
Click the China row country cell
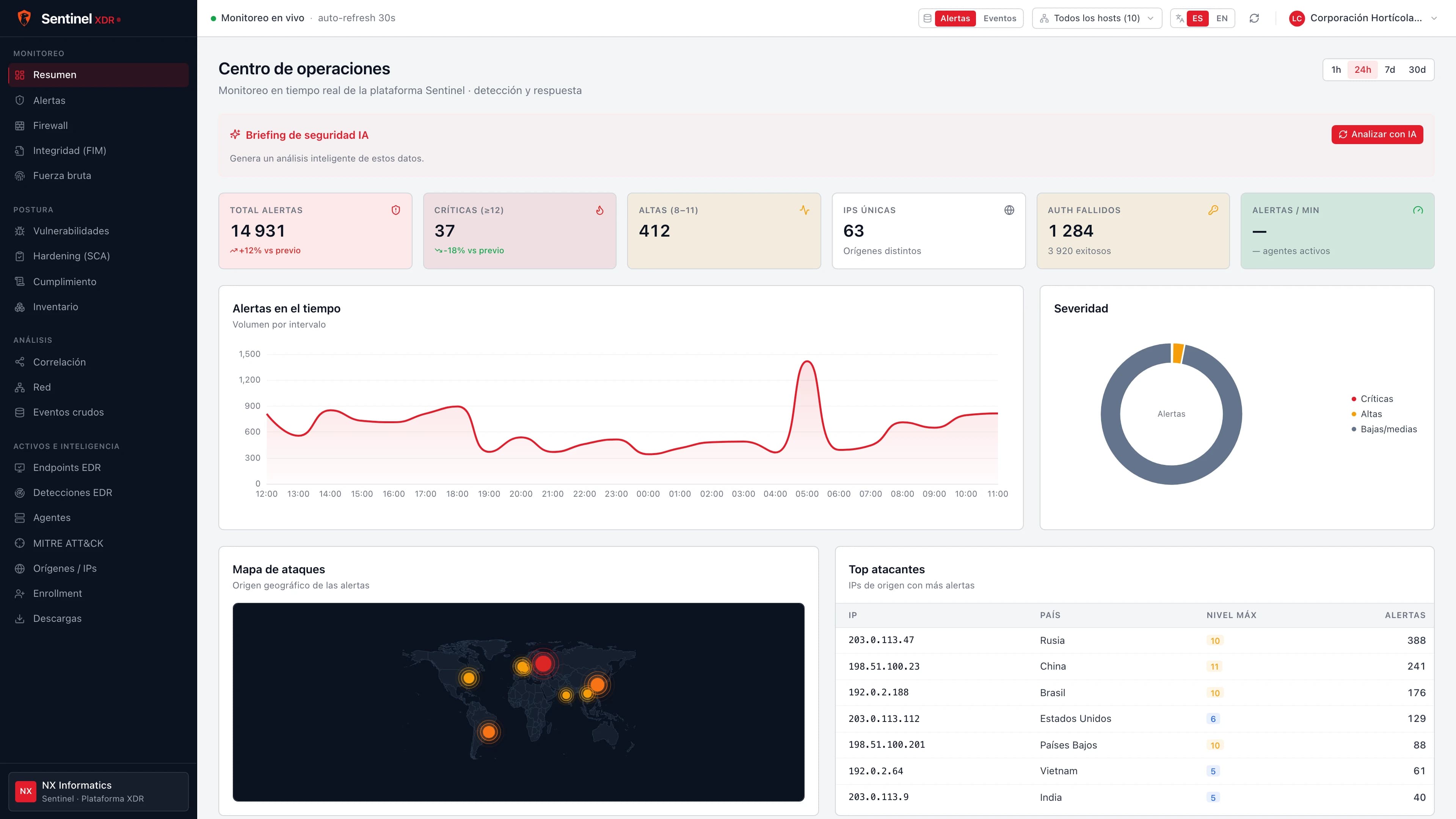point(1053,667)
